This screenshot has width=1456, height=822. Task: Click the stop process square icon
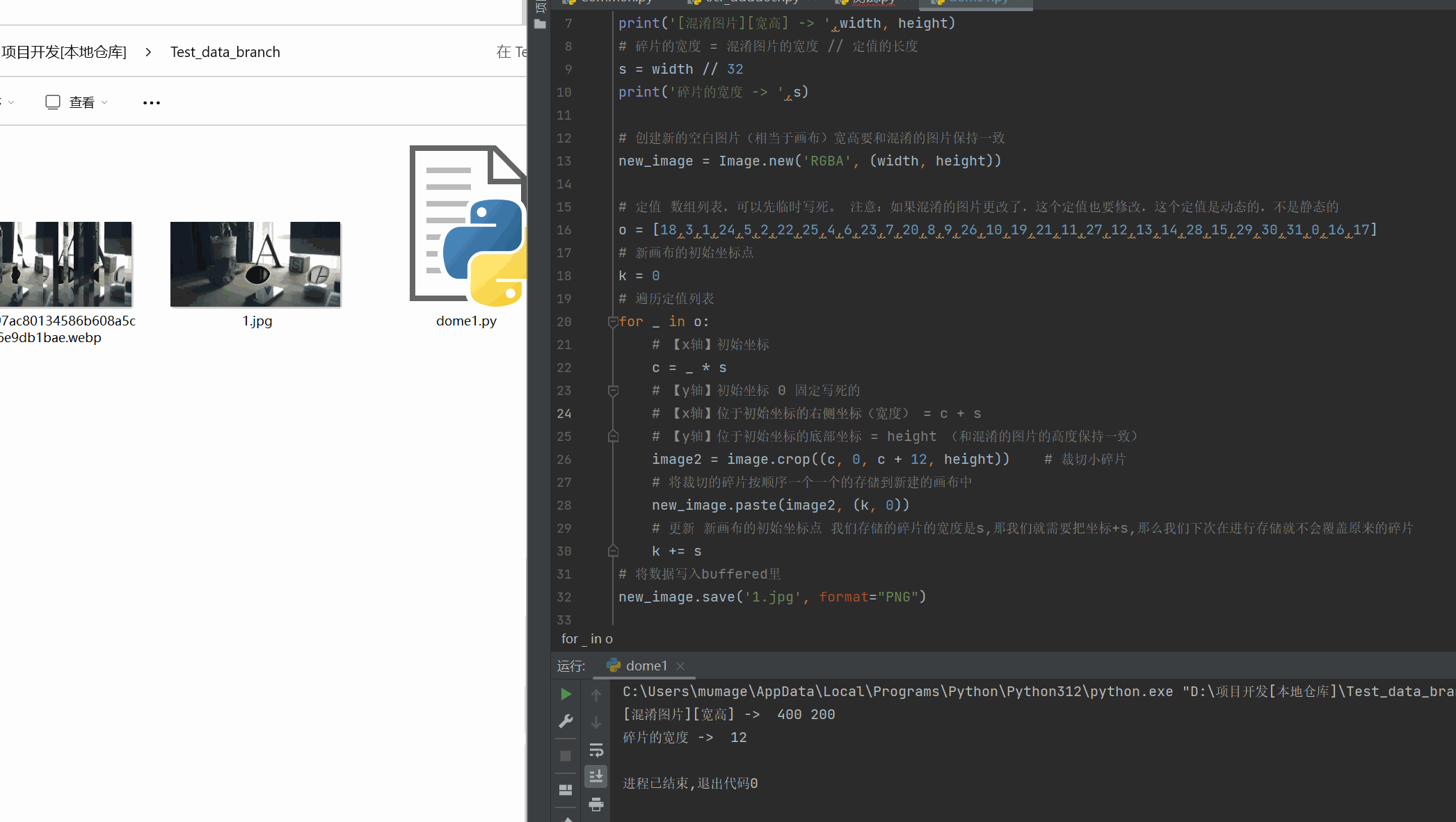(x=566, y=756)
